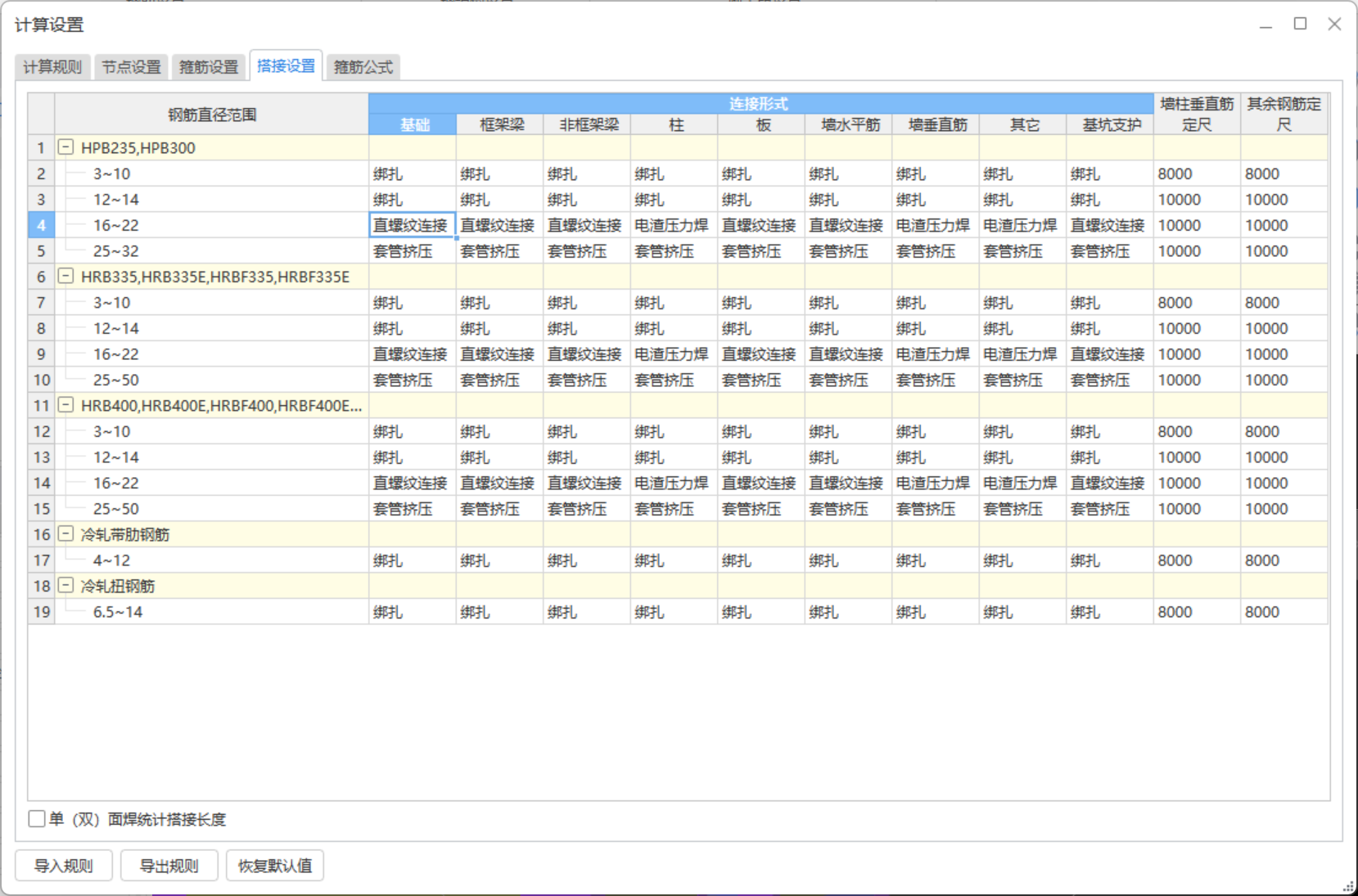Screen dimensions: 1358x896
Task: Open the 箍筋公式 tab
Action: [x=363, y=67]
